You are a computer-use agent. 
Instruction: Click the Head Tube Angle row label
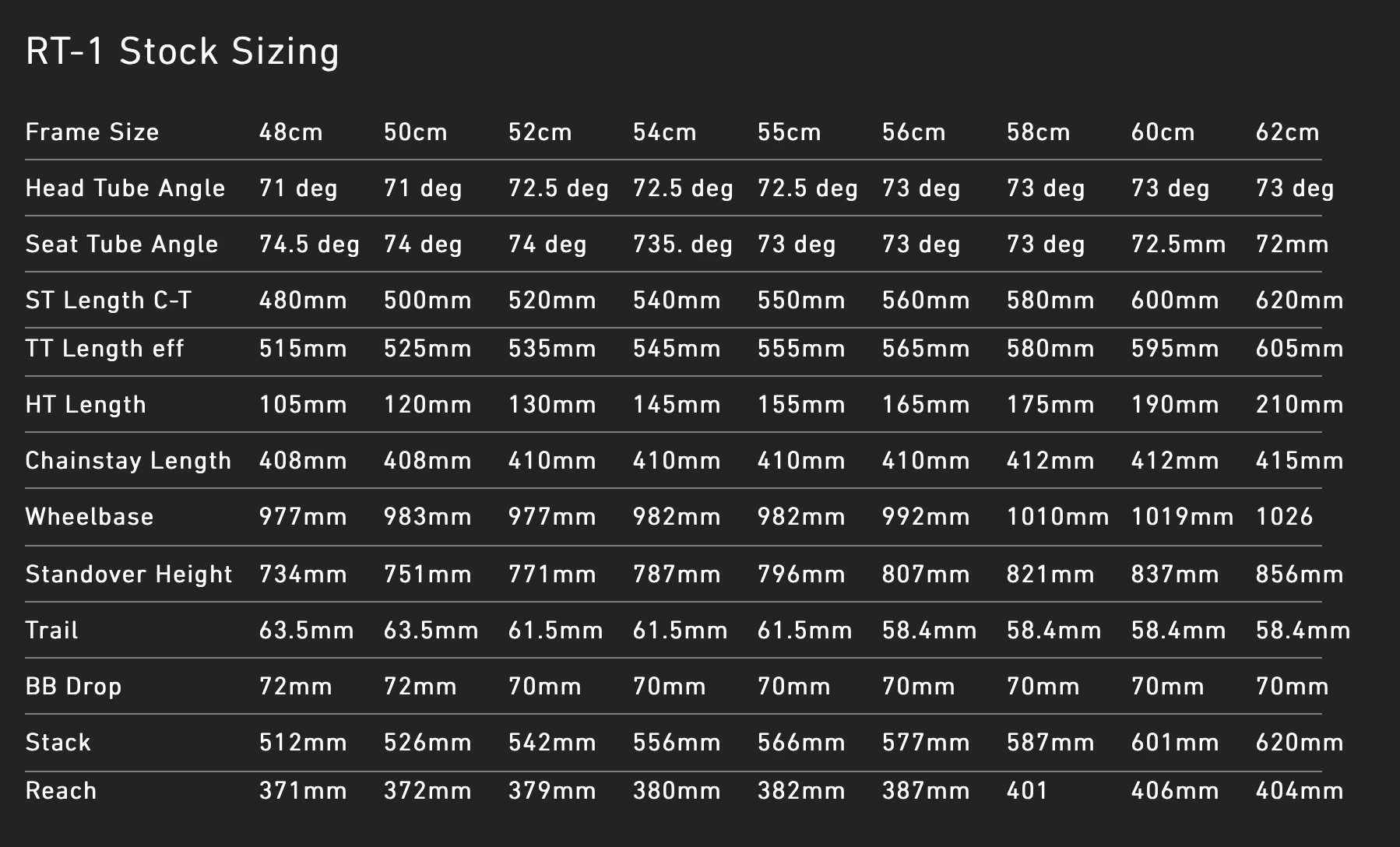125,188
